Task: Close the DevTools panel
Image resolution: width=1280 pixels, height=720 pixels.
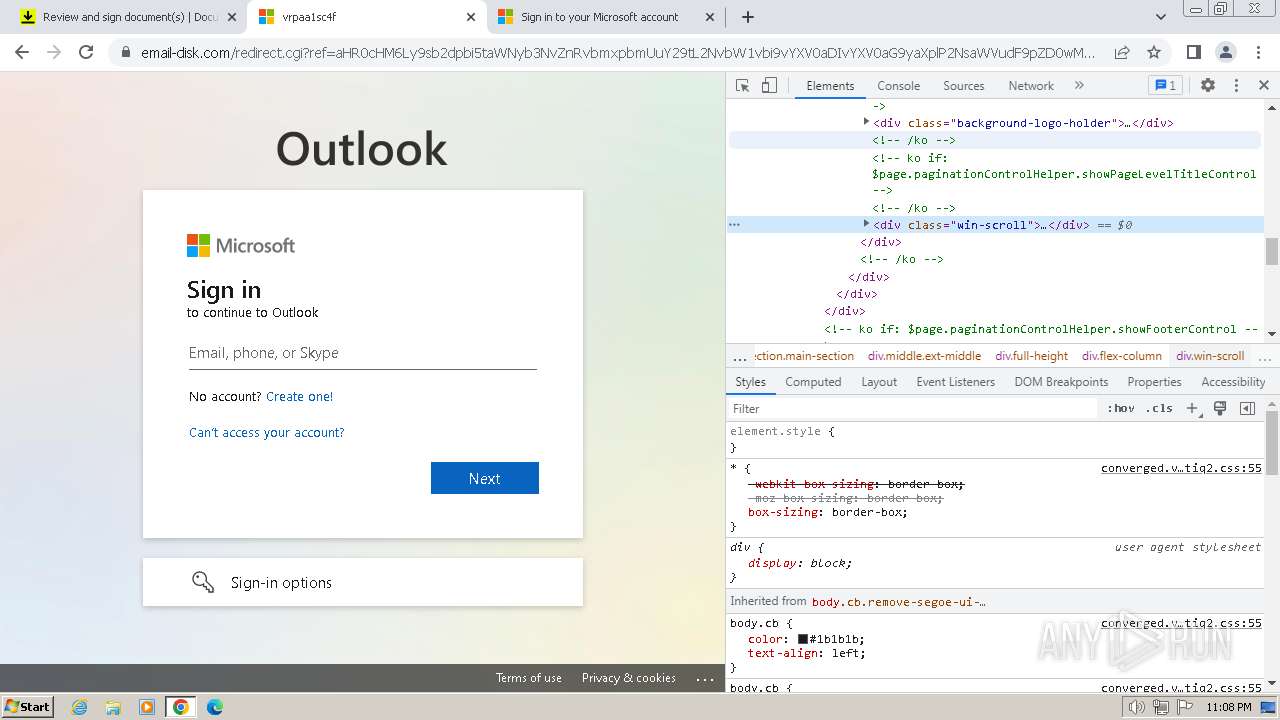Action: coord(1264,86)
